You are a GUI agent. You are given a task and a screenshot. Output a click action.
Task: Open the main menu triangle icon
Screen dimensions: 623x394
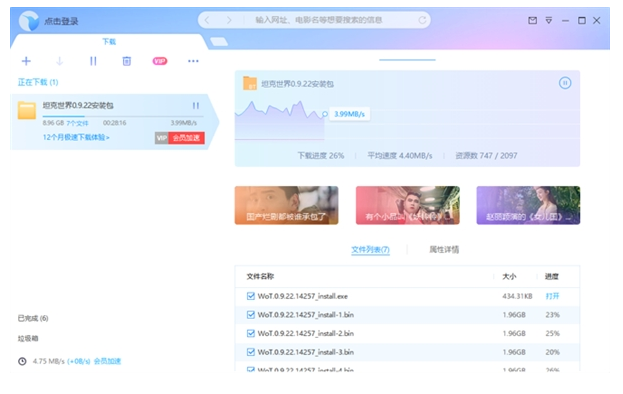[549, 20]
